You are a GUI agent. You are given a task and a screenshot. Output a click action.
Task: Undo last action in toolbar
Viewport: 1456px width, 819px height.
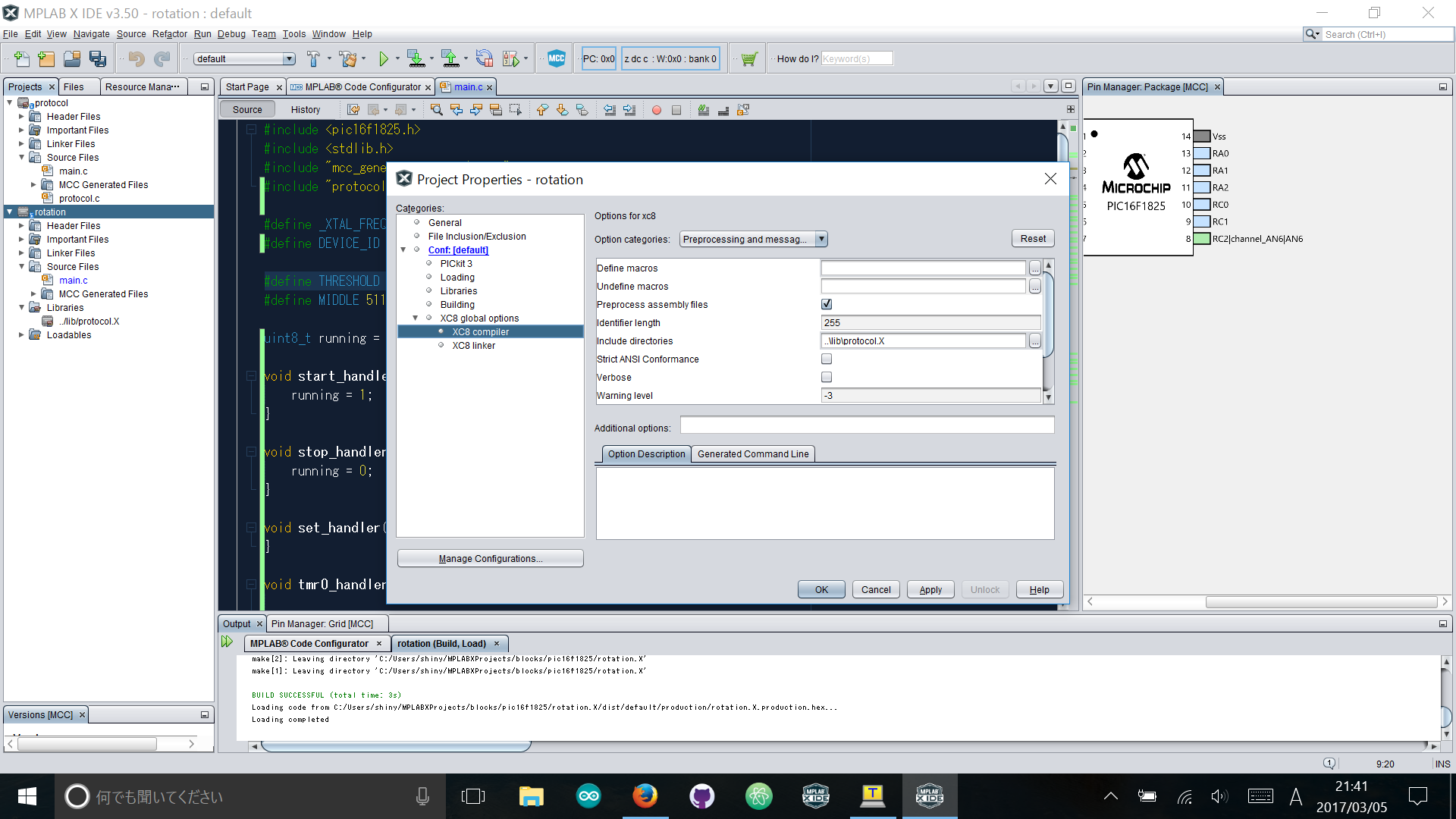[136, 58]
